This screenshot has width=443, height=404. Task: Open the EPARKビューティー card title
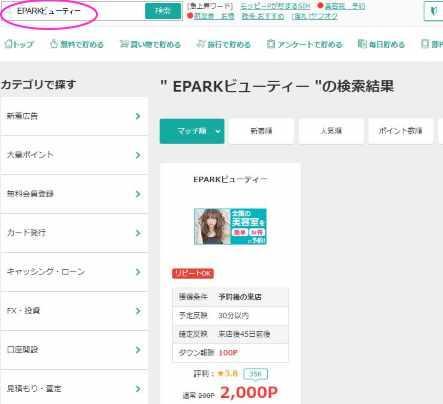230,180
